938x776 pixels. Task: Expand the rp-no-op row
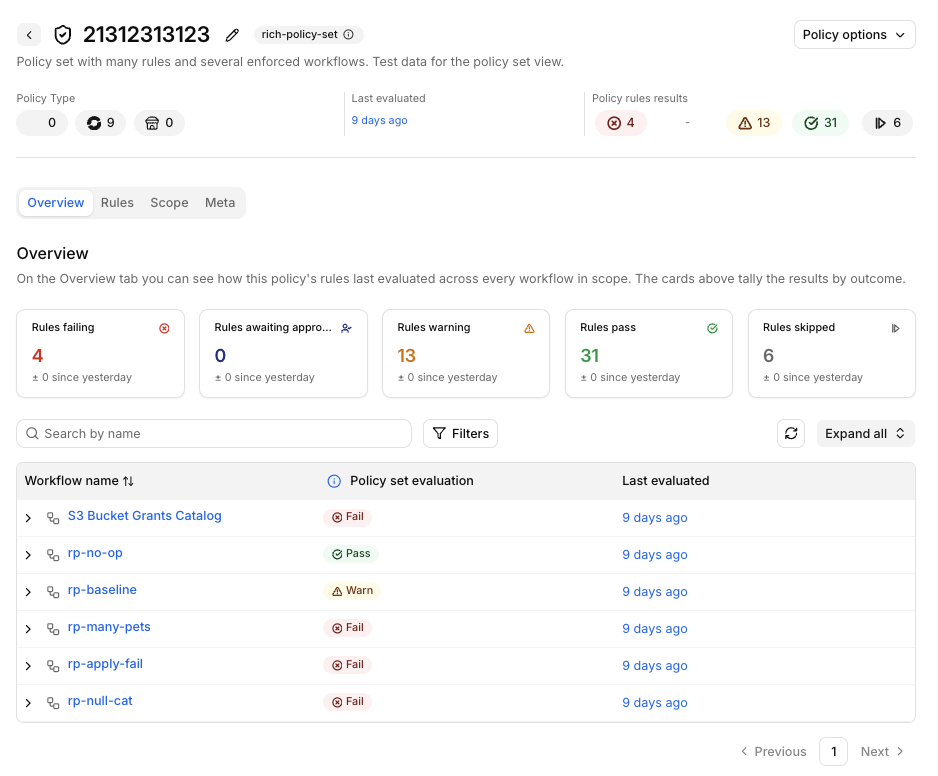pyautogui.click(x=28, y=555)
